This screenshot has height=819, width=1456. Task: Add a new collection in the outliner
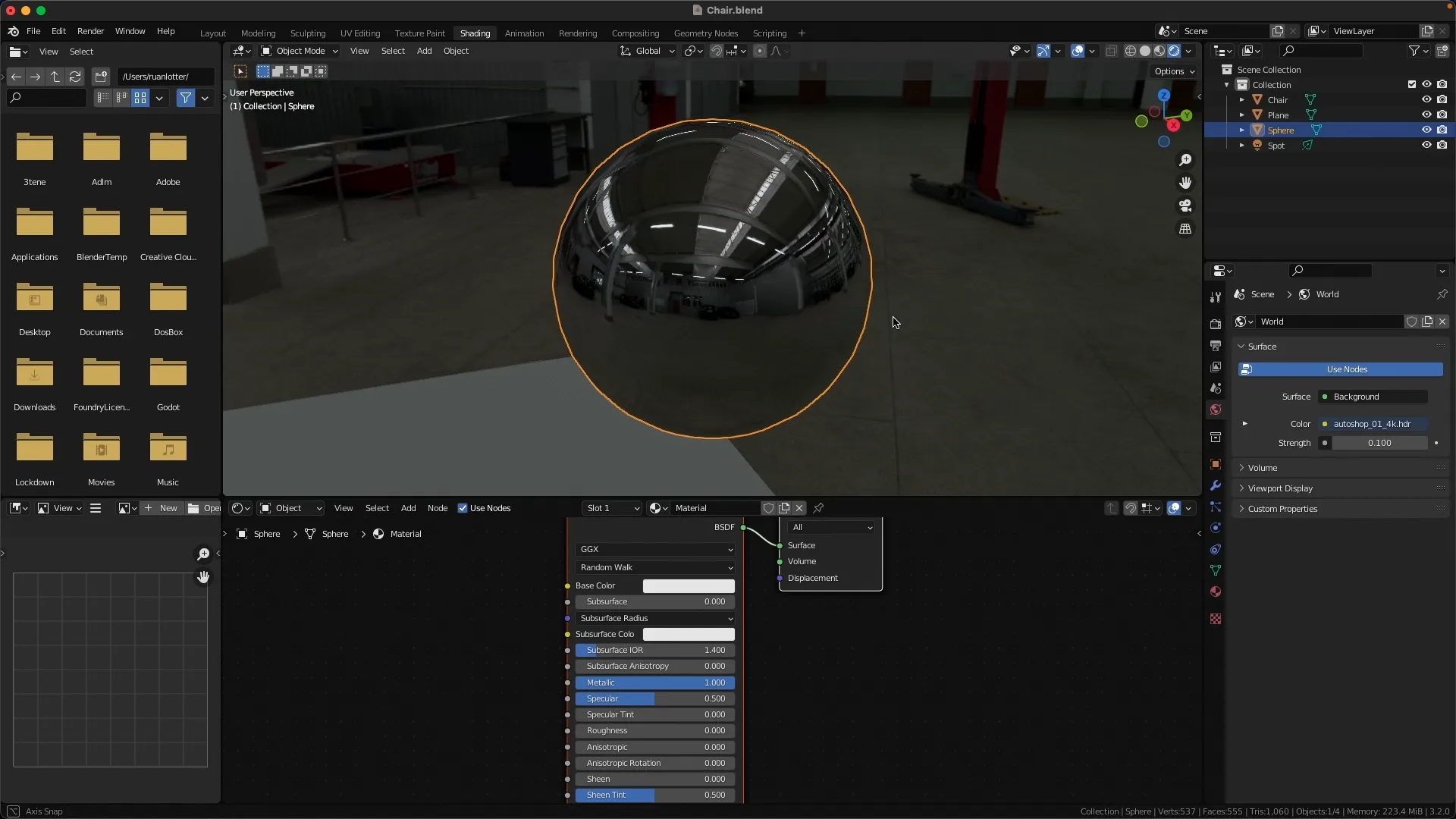point(1442,51)
